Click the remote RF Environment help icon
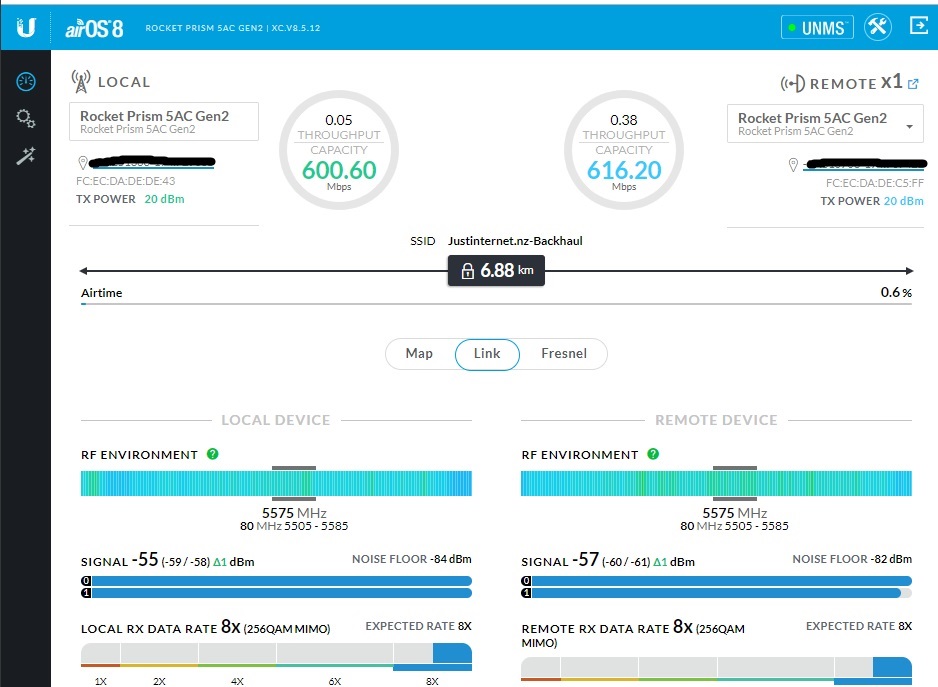 (x=653, y=454)
